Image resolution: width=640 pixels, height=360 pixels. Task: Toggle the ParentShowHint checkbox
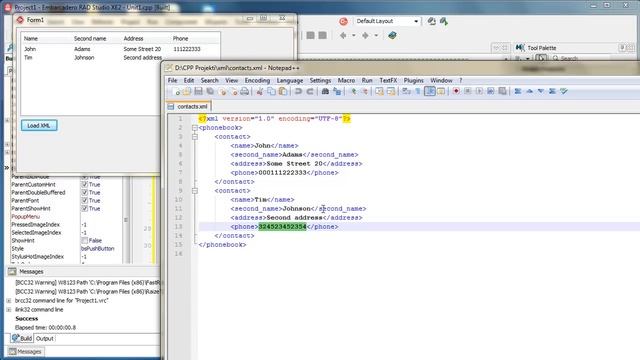click(84, 209)
